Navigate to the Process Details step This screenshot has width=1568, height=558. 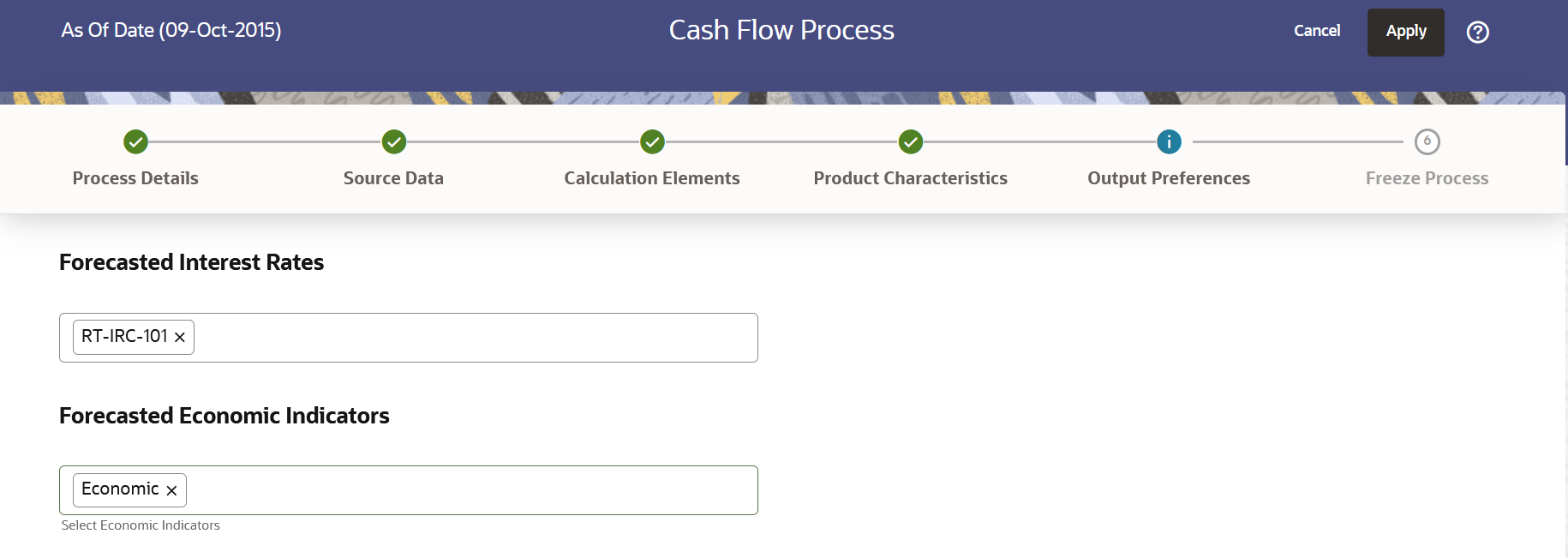[x=135, y=178]
